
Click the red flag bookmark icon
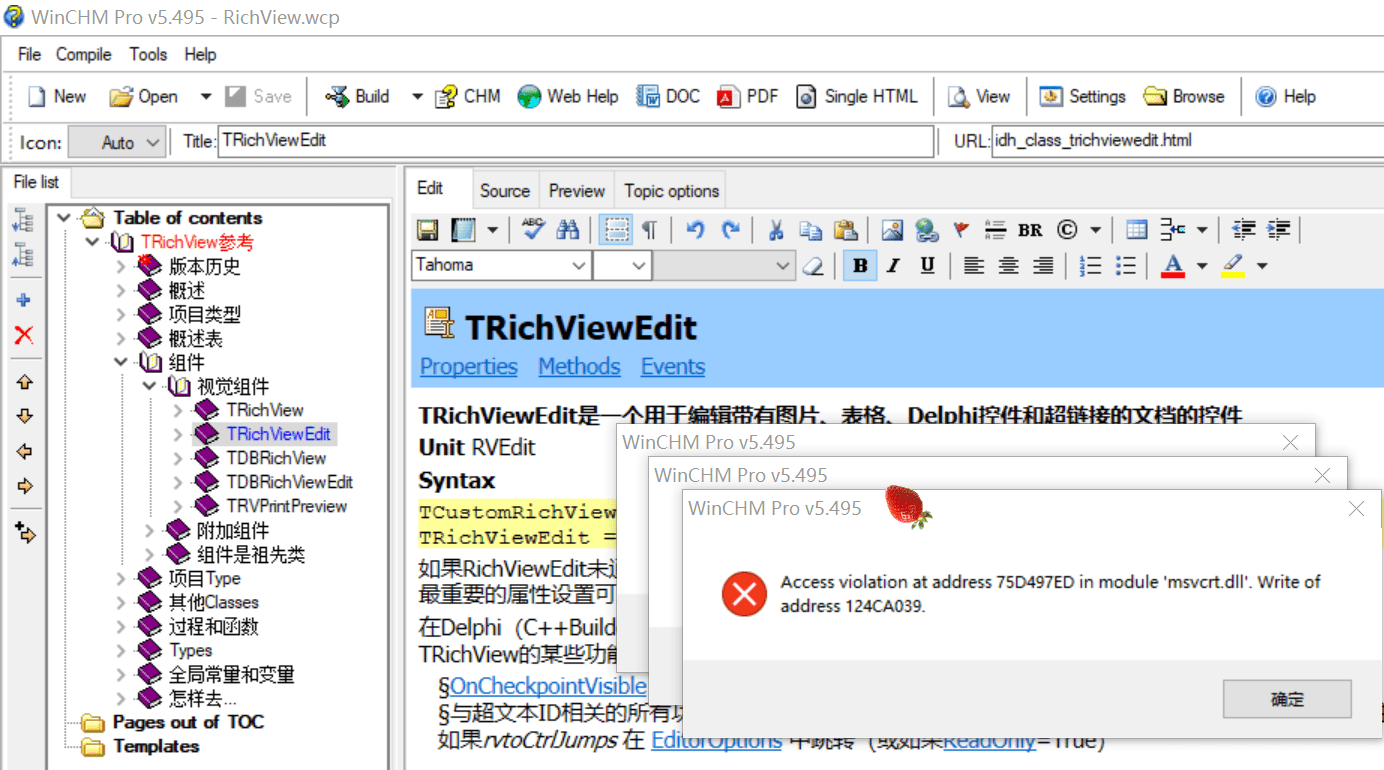(x=961, y=231)
